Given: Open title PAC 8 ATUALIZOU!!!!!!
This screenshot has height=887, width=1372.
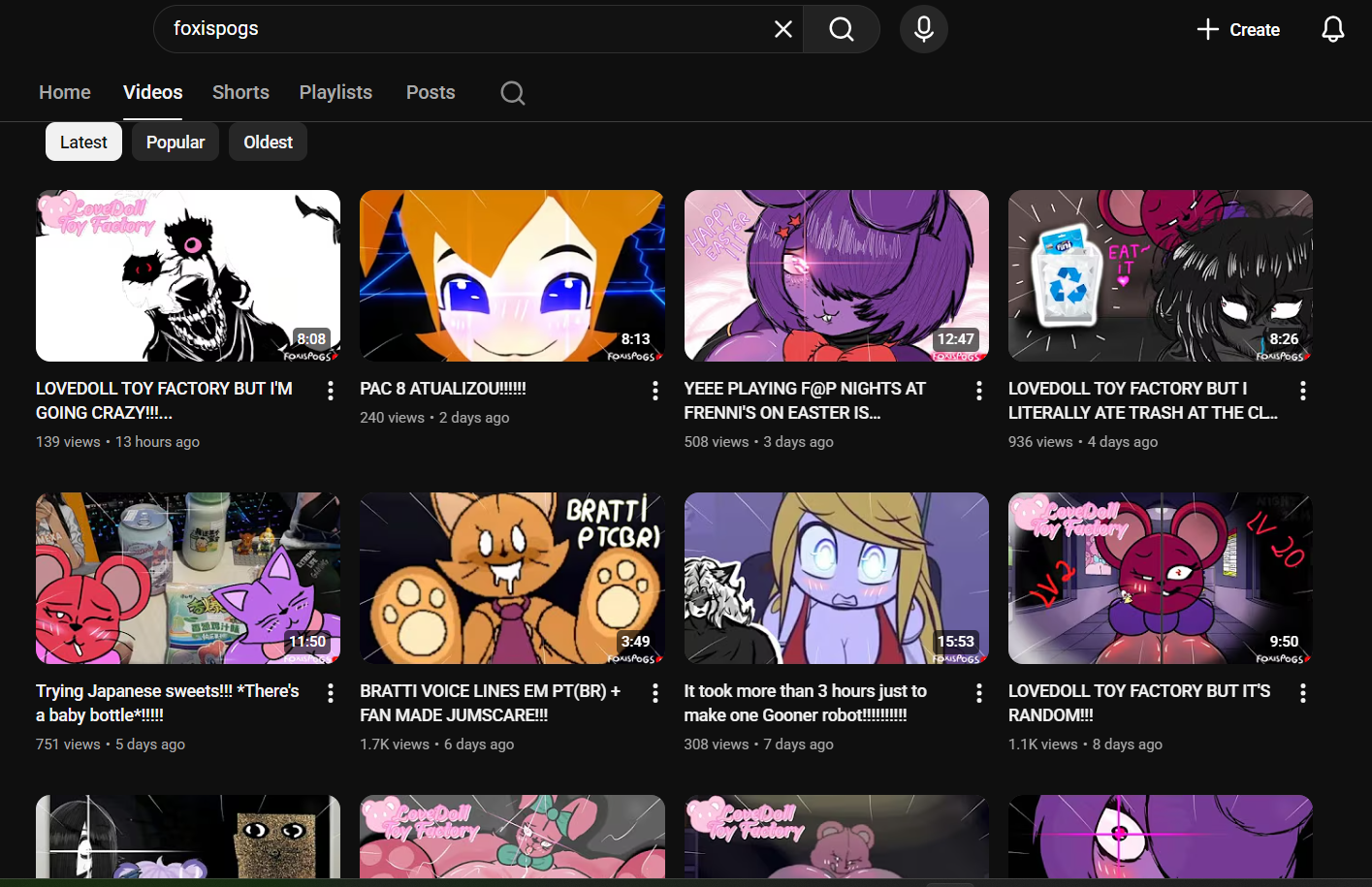Looking at the screenshot, I should (443, 389).
